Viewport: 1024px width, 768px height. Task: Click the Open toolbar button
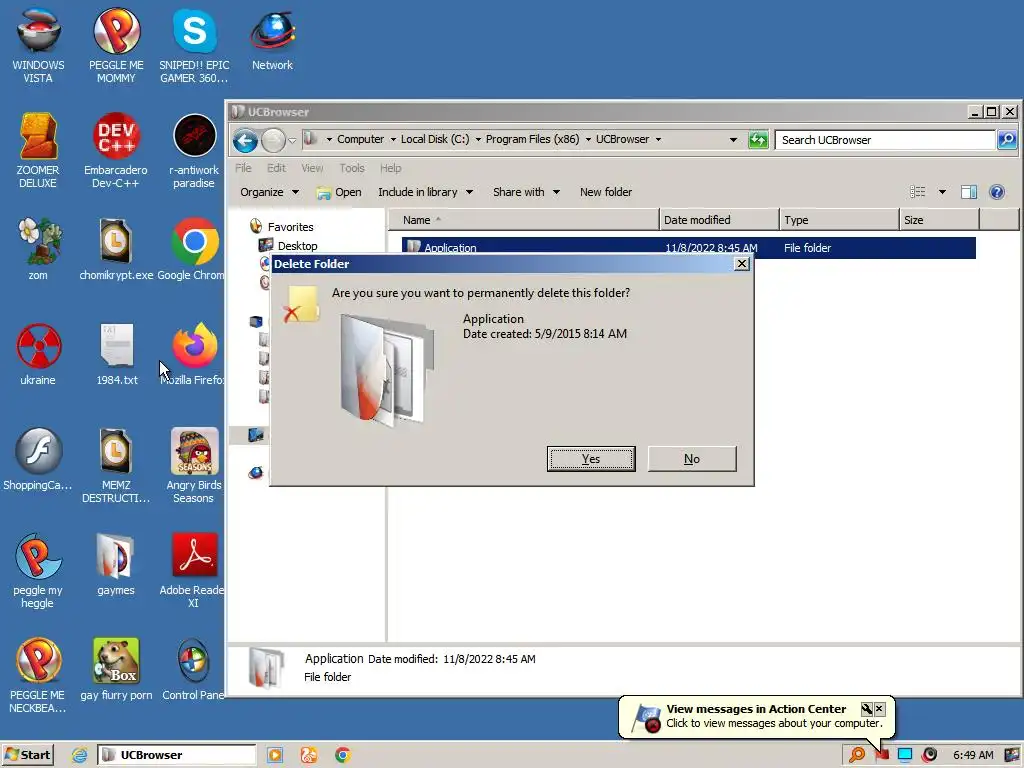[x=339, y=192]
